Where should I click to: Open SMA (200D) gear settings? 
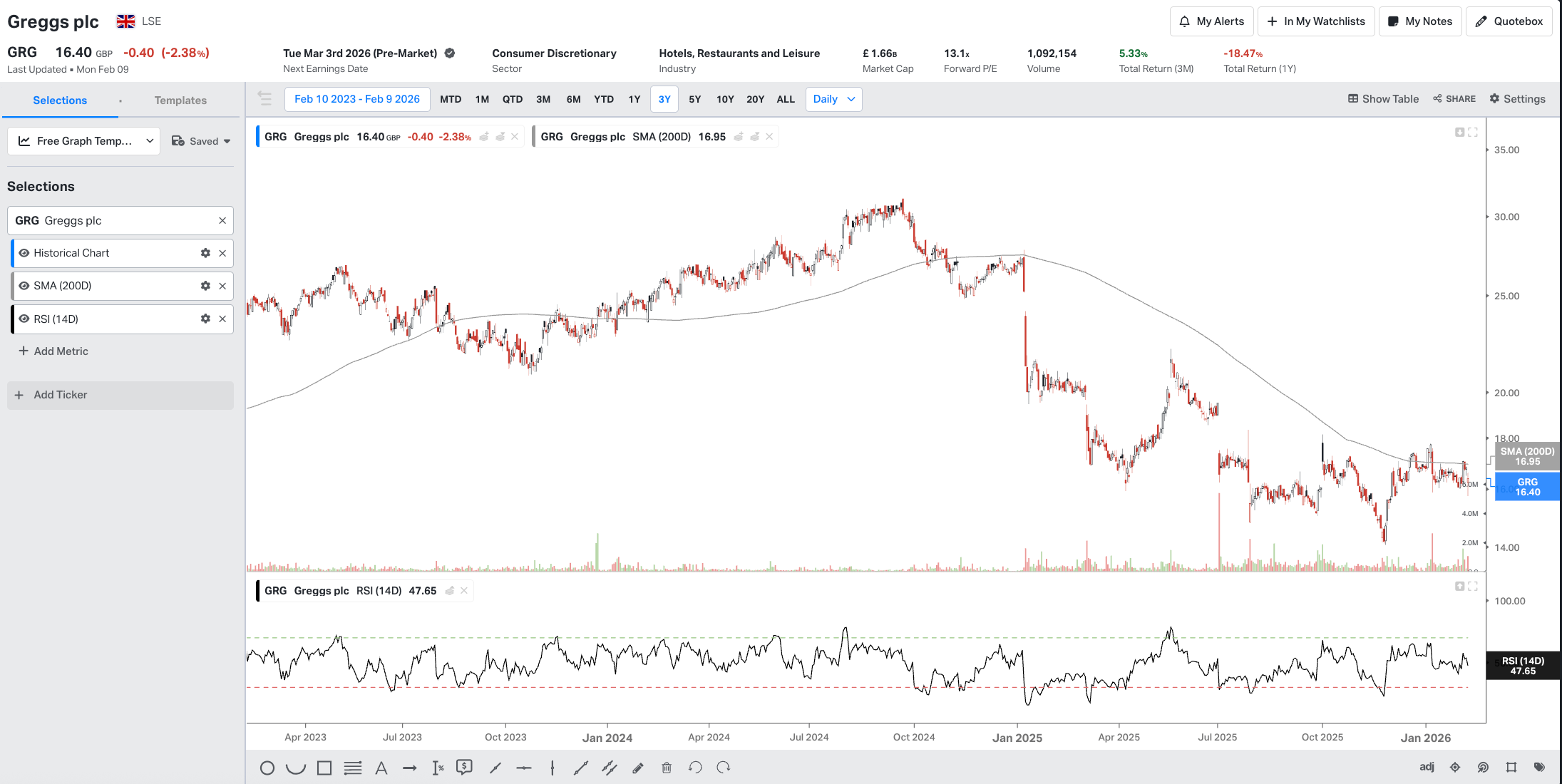[x=205, y=286]
